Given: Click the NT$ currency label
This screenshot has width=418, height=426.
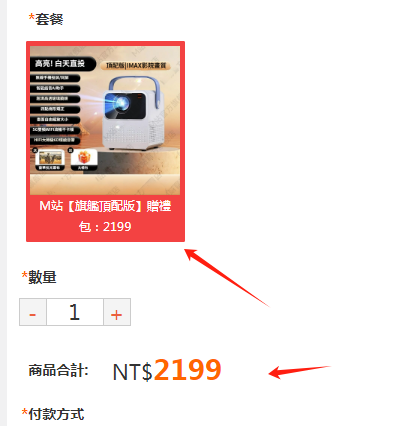Looking at the screenshot, I should (x=133, y=372).
